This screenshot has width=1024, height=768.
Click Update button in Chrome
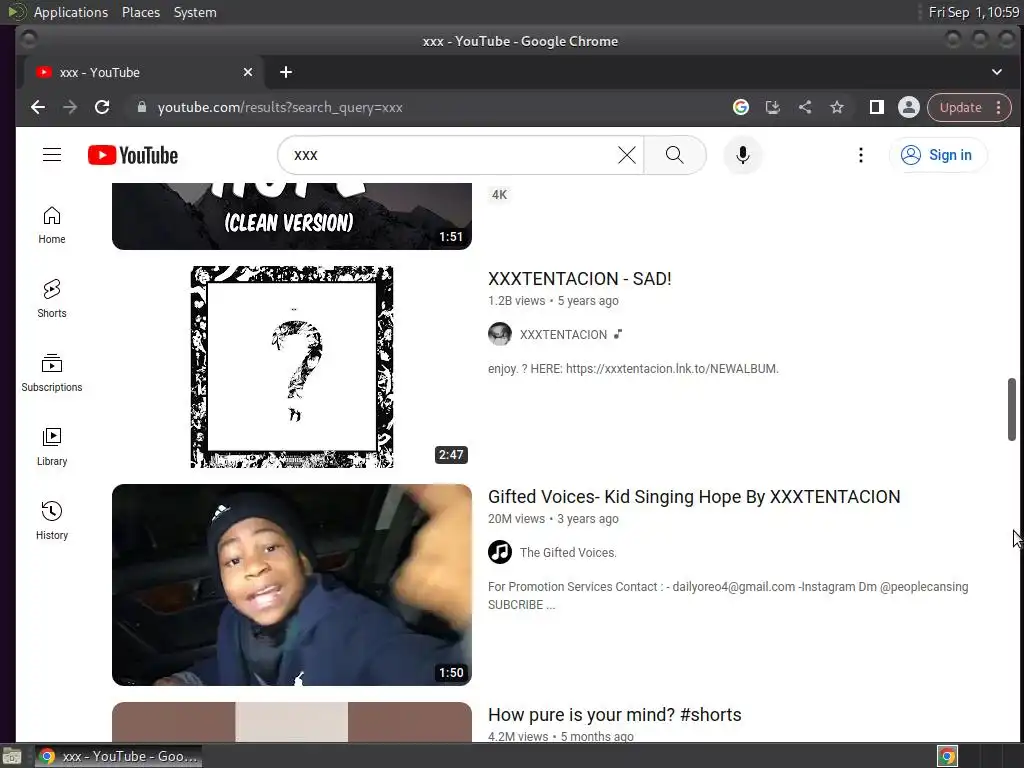coord(960,107)
